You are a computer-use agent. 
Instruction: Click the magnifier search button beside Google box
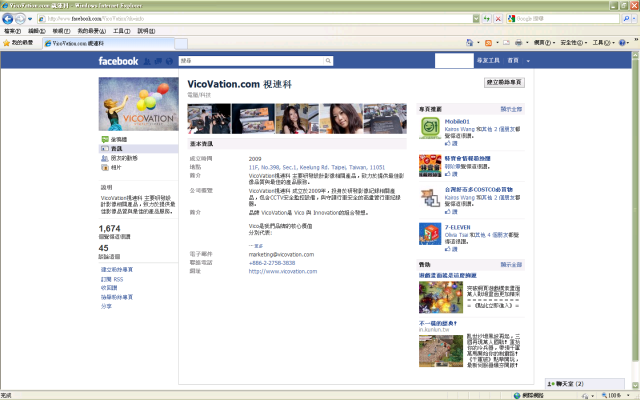pos(626,19)
